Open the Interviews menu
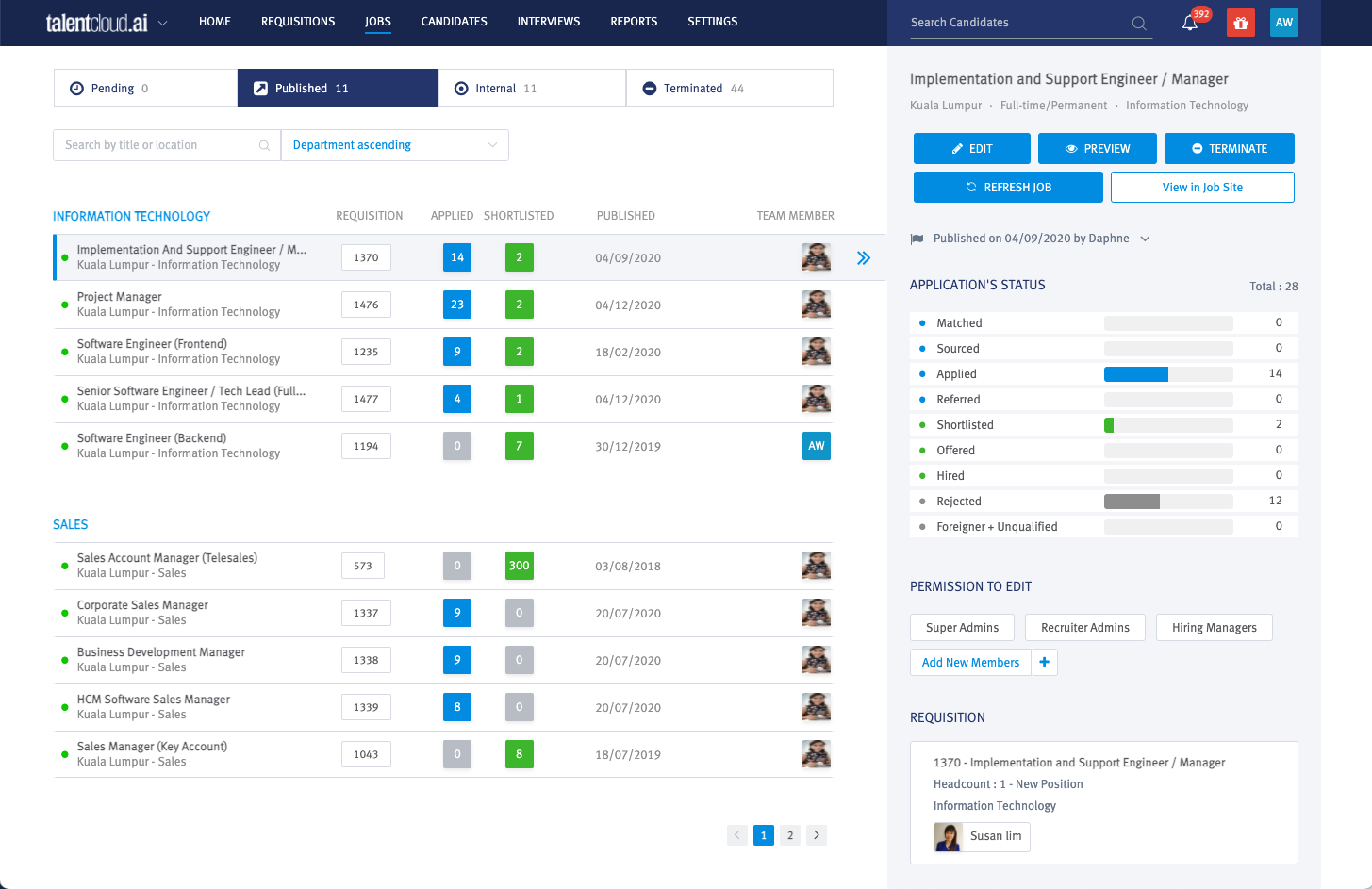Screen dimensions: 1372x889 pos(549,22)
